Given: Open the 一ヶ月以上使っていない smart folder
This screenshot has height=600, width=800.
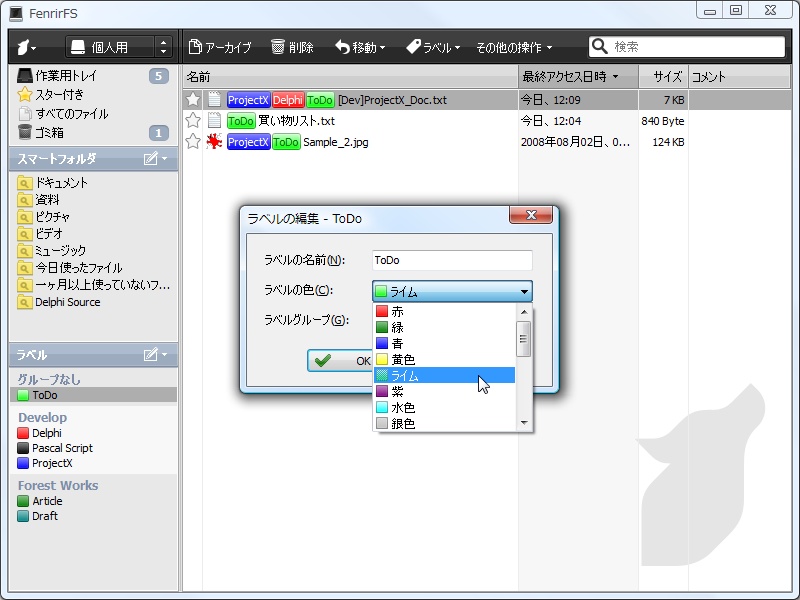Looking at the screenshot, I should pyautogui.click(x=93, y=285).
